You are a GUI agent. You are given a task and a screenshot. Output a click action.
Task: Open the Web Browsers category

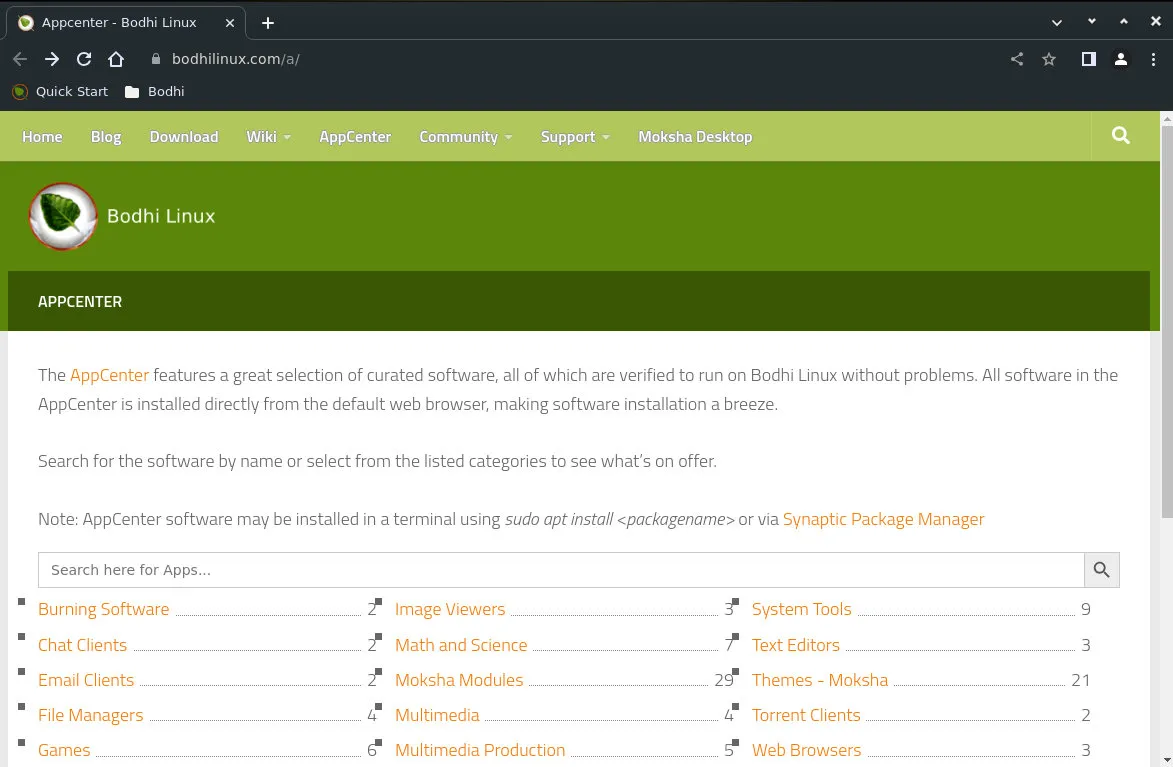806,750
